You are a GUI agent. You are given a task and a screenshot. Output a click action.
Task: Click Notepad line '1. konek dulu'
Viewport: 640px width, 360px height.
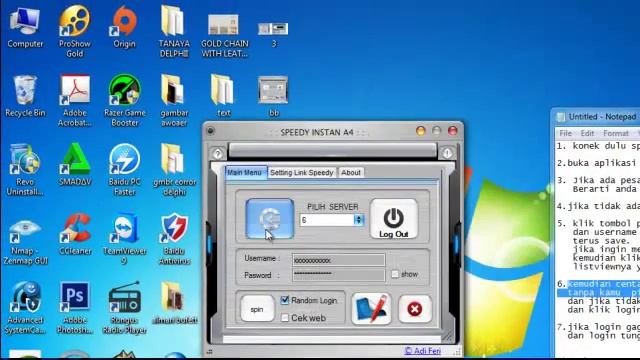pos(598,146)
